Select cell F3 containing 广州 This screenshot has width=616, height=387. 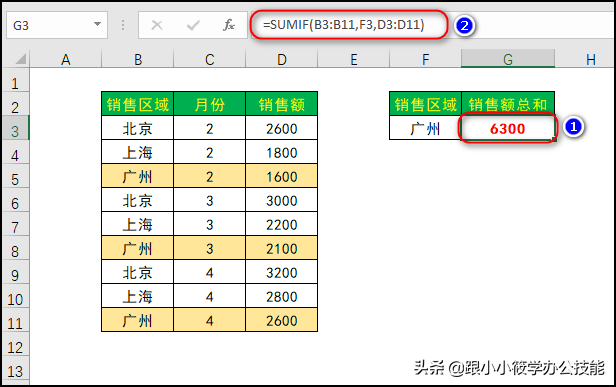tap(425, 128)
